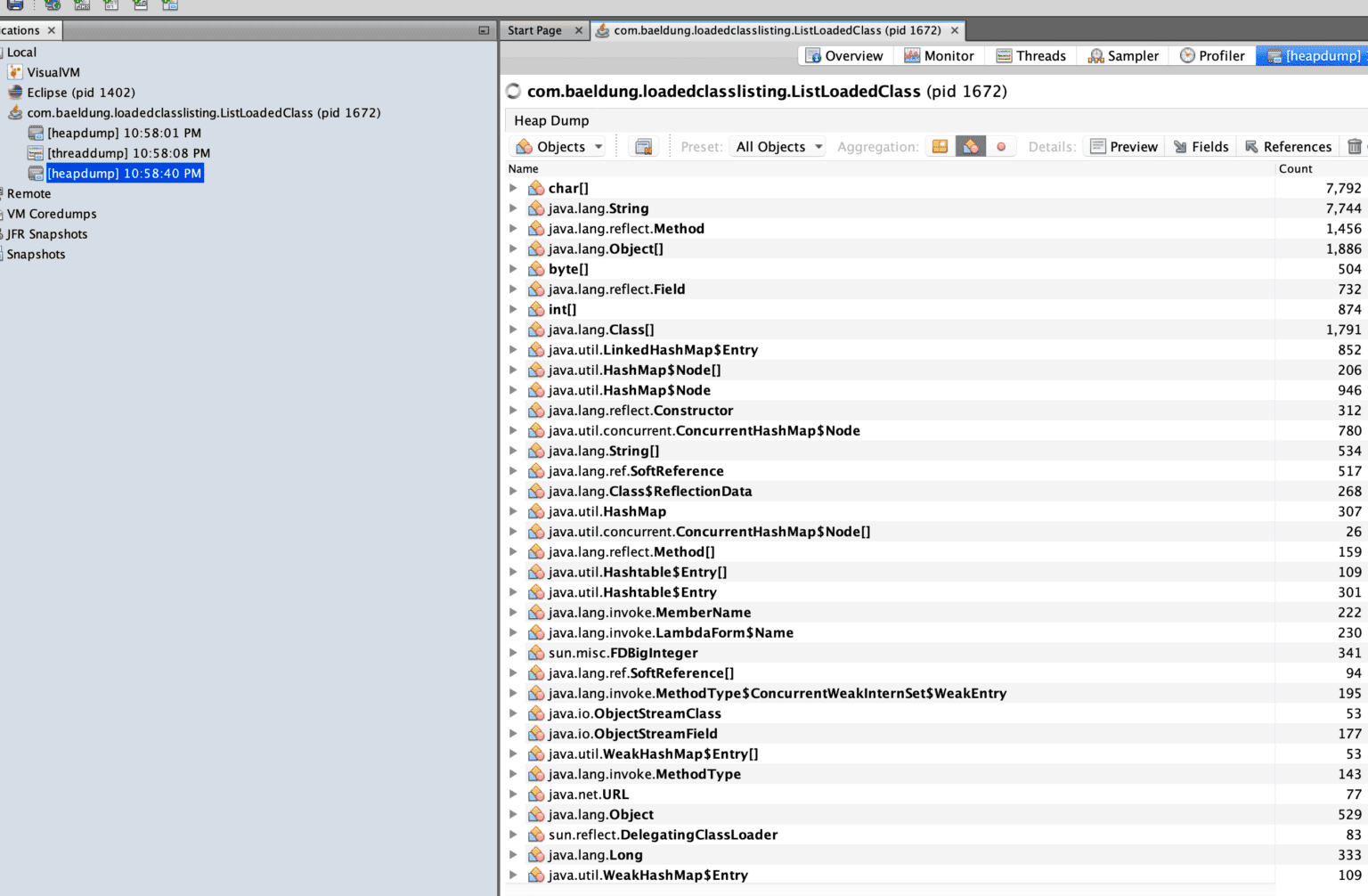Image resolution: width=1368 pixels, height=896 pixels.
Task: Open the References details view
Action: coord(1288,146)
